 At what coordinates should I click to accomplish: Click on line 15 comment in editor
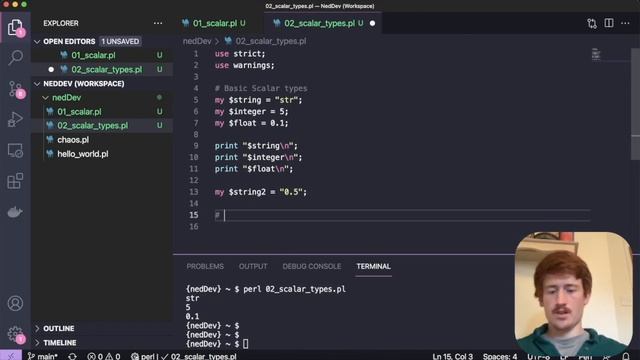[x=218, y=215]
